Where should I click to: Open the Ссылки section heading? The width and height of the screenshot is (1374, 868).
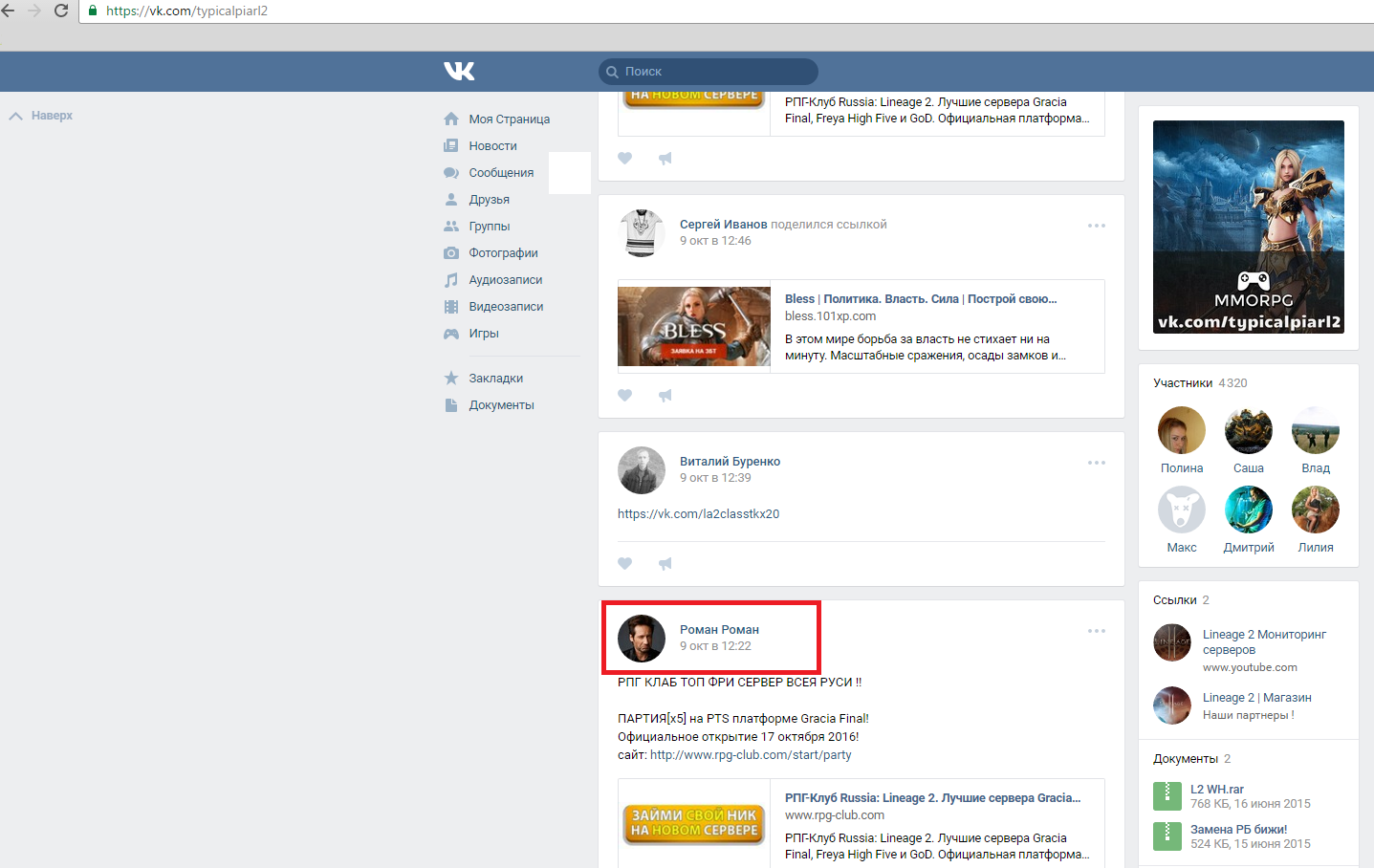point(1175,600)
